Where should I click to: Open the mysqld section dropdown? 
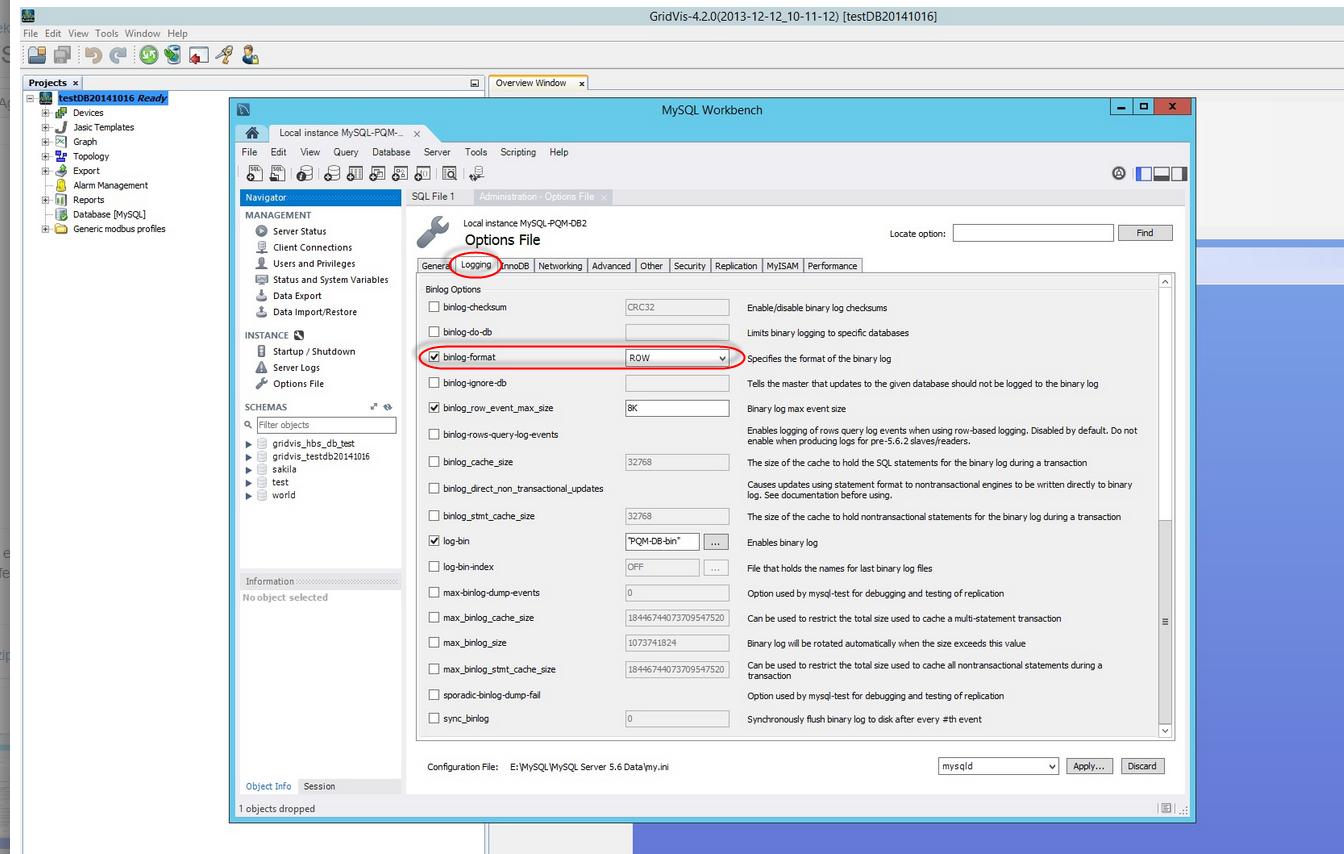coord(998,766)
